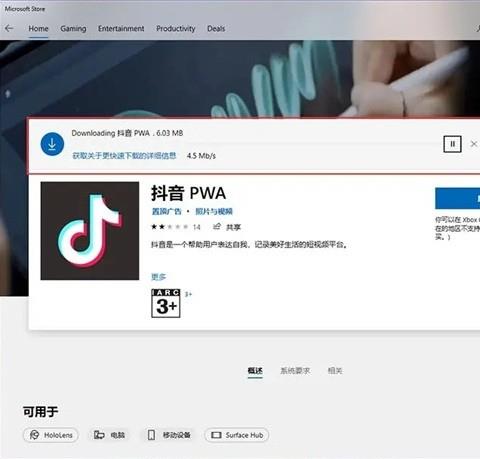Open the TikTok app logo image

(90, 231)
